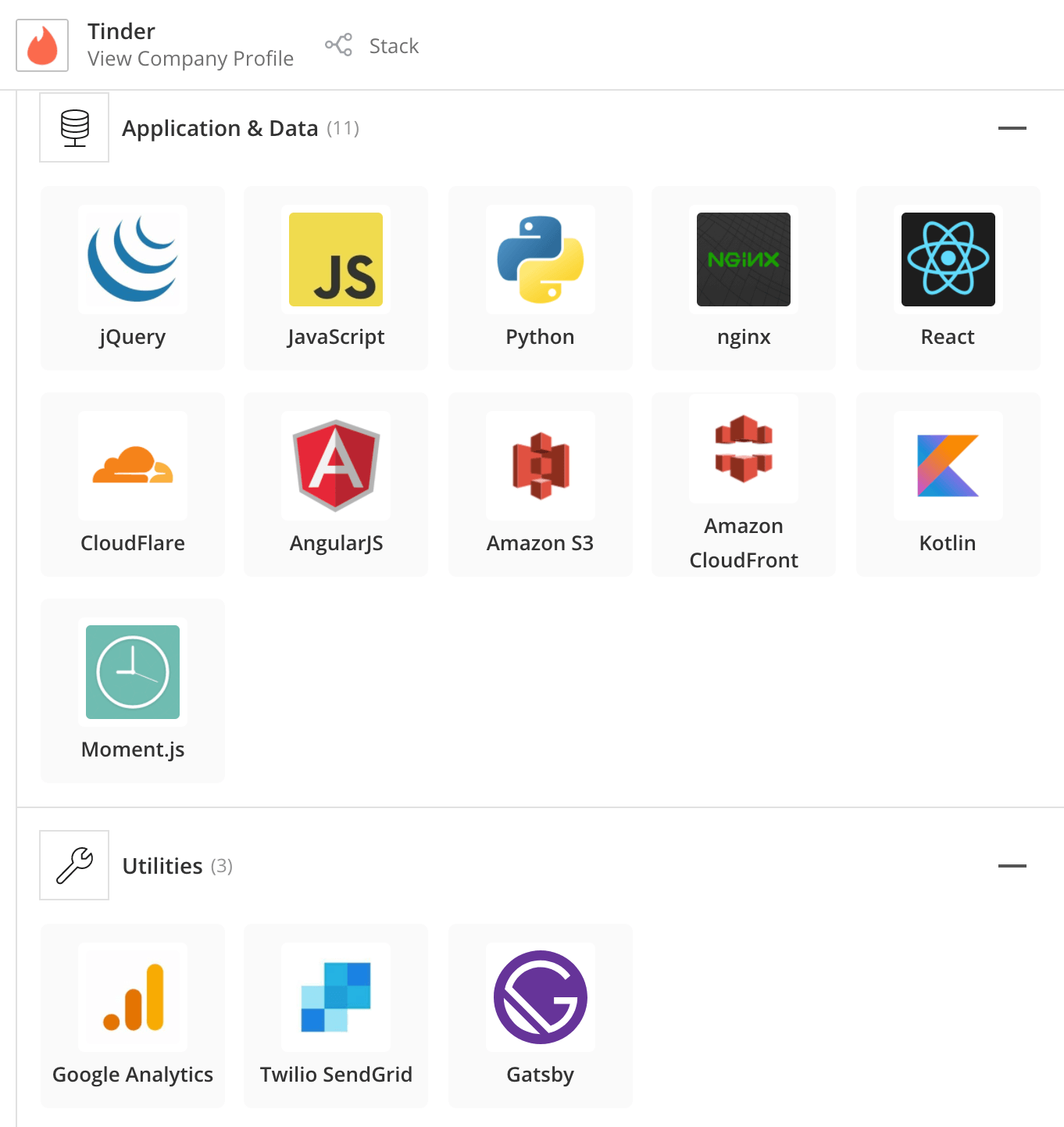Select the Stack tab label

click(394, 46)
